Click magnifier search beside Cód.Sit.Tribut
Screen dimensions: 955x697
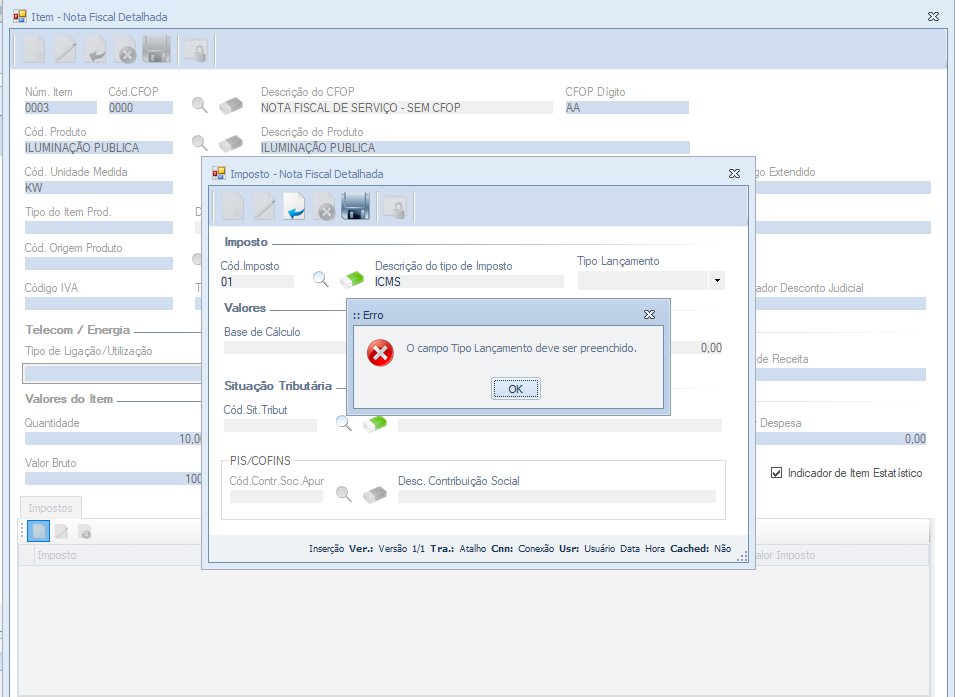point(343,424)
